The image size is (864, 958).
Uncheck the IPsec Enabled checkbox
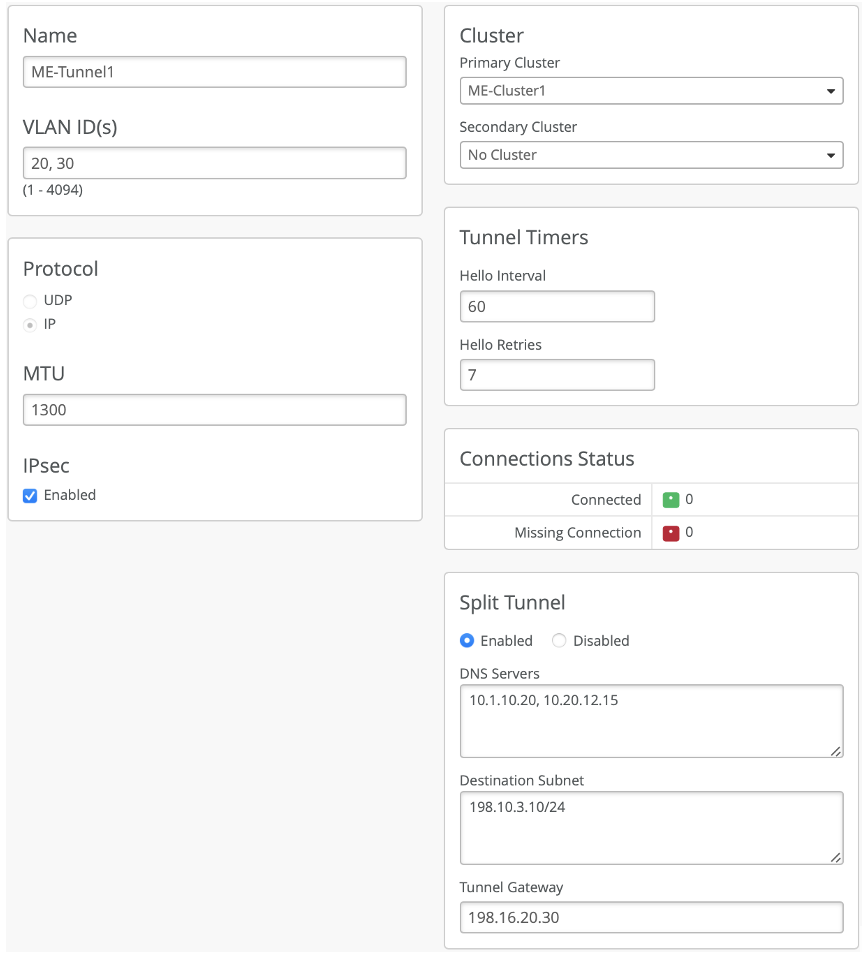click(x=30, y=496)
